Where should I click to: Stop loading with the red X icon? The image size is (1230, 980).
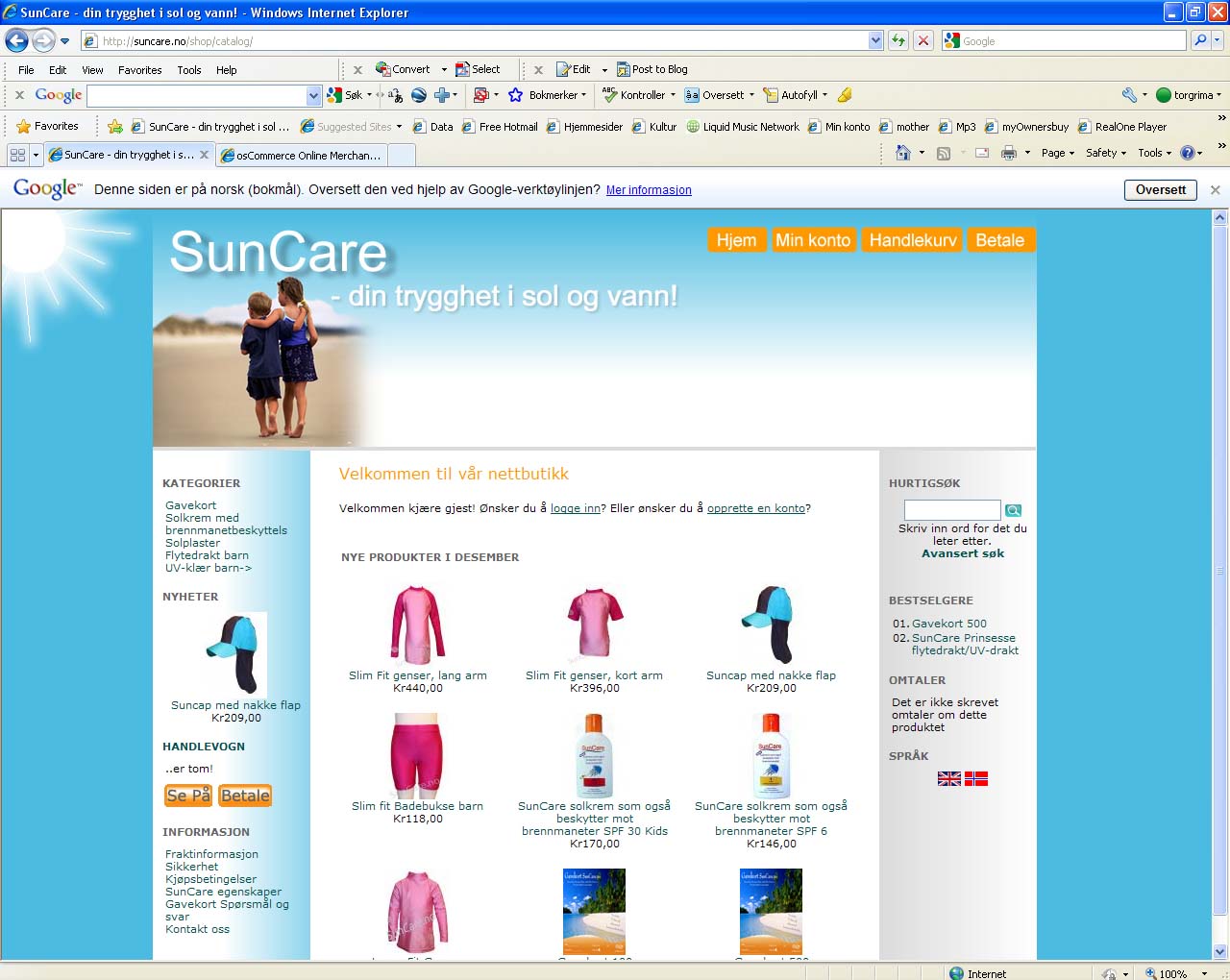pos(923,40)
